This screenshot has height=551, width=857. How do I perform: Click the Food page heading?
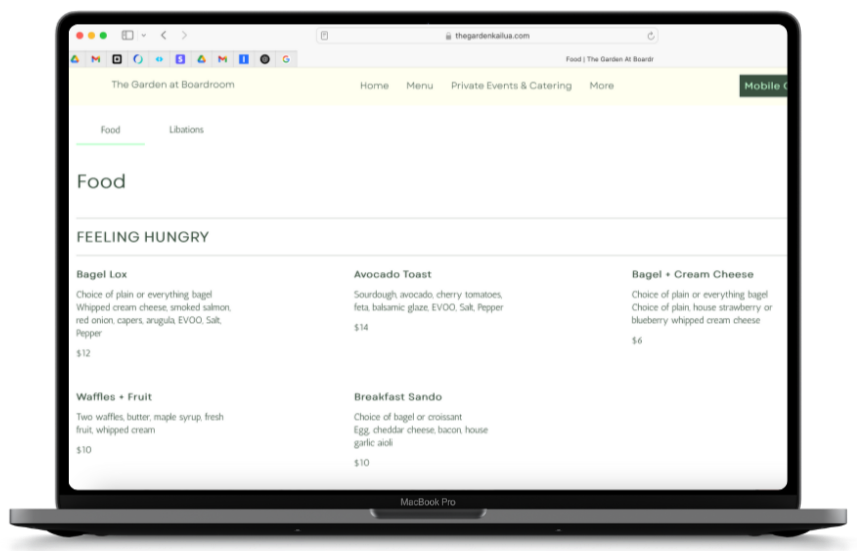pos(101,181)
